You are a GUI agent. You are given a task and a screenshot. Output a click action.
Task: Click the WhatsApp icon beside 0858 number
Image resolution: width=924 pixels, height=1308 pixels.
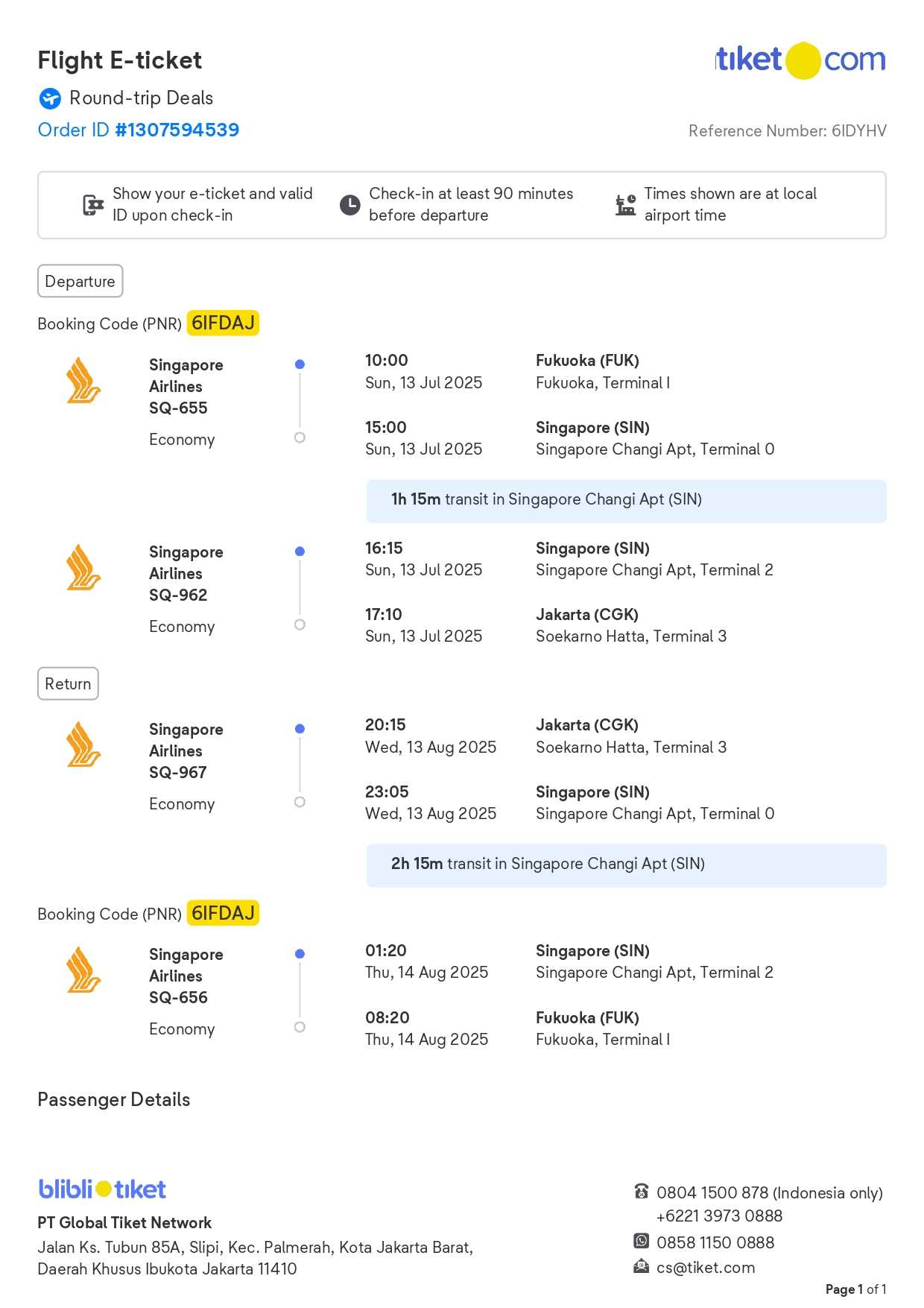coord(641,1241)
